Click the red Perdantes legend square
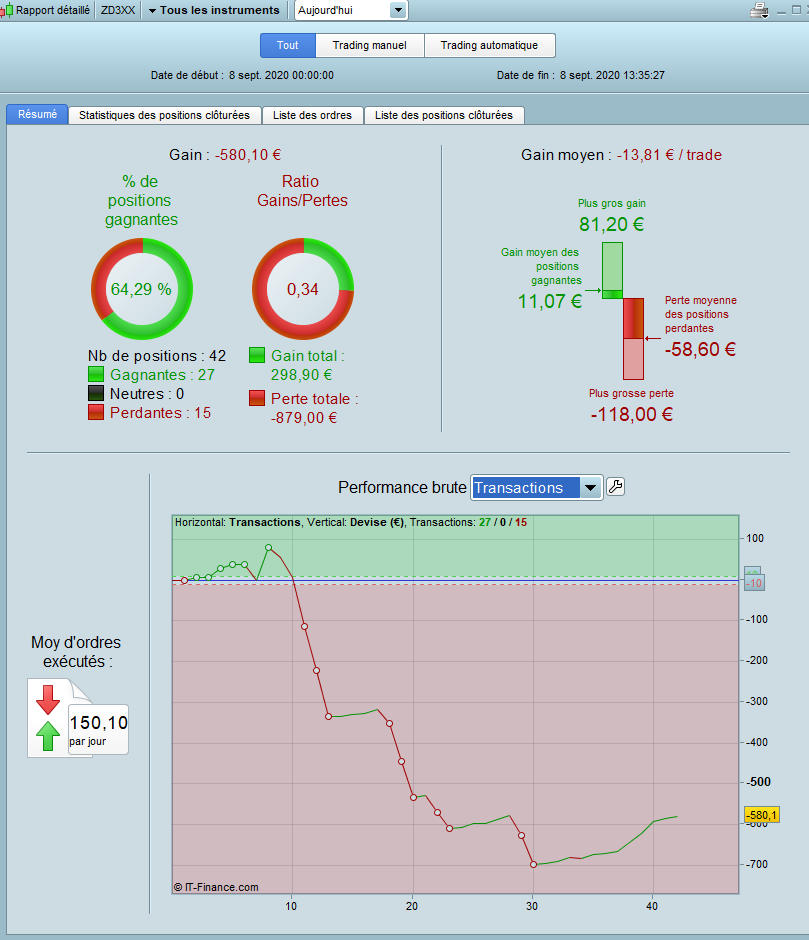The height and width of the screenshot is (940, 809). click(96, 412)
